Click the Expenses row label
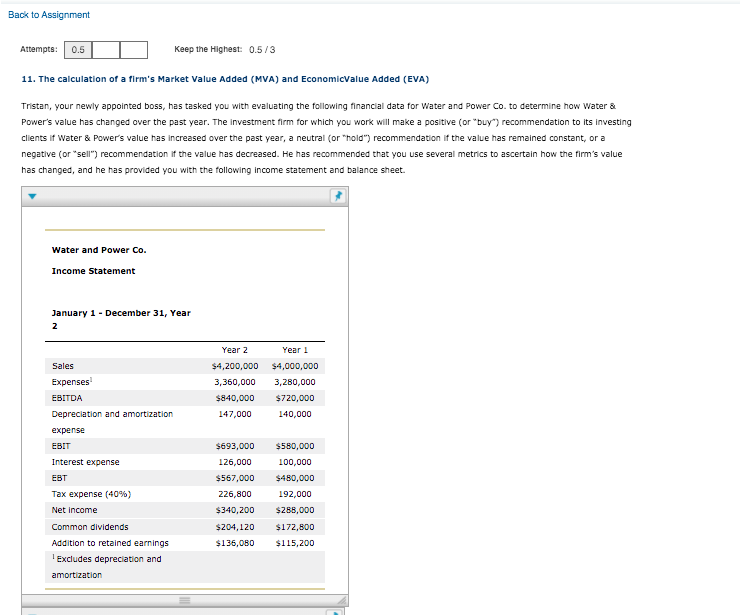This screenshot has height=615, width=740. tap(72, 382)
